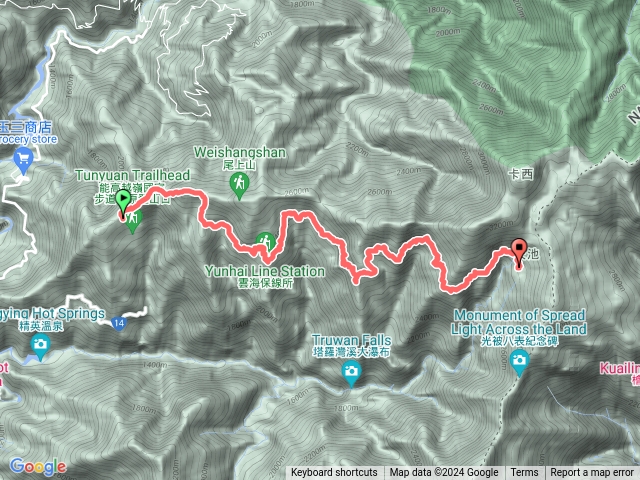The width and height of the screenshot is (640, 480).
Task: Select the hot springs camera pin
Action: pyautogui.click(x=40, y=346)
